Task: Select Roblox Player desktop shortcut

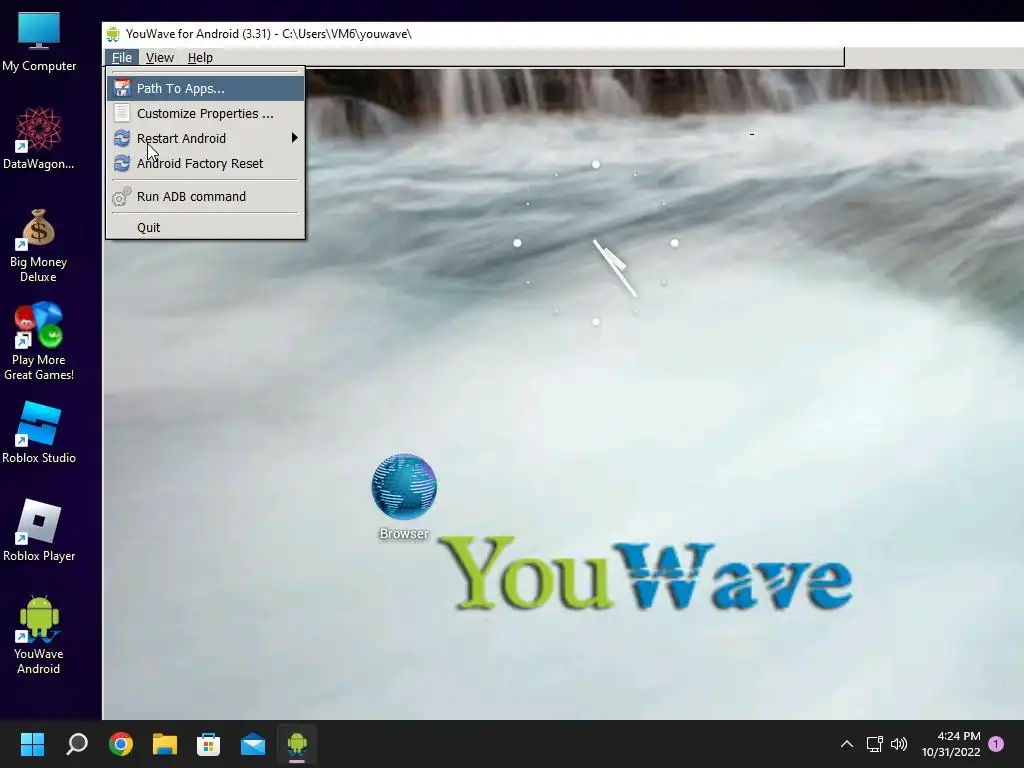Action: pyautogui.click(x=39, y=531)
